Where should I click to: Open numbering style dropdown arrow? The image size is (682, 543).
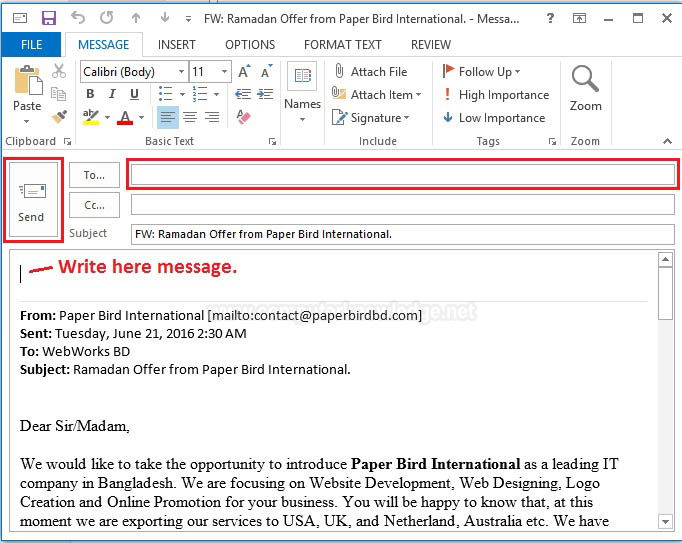pyautogui.click(x=216, y=94)
